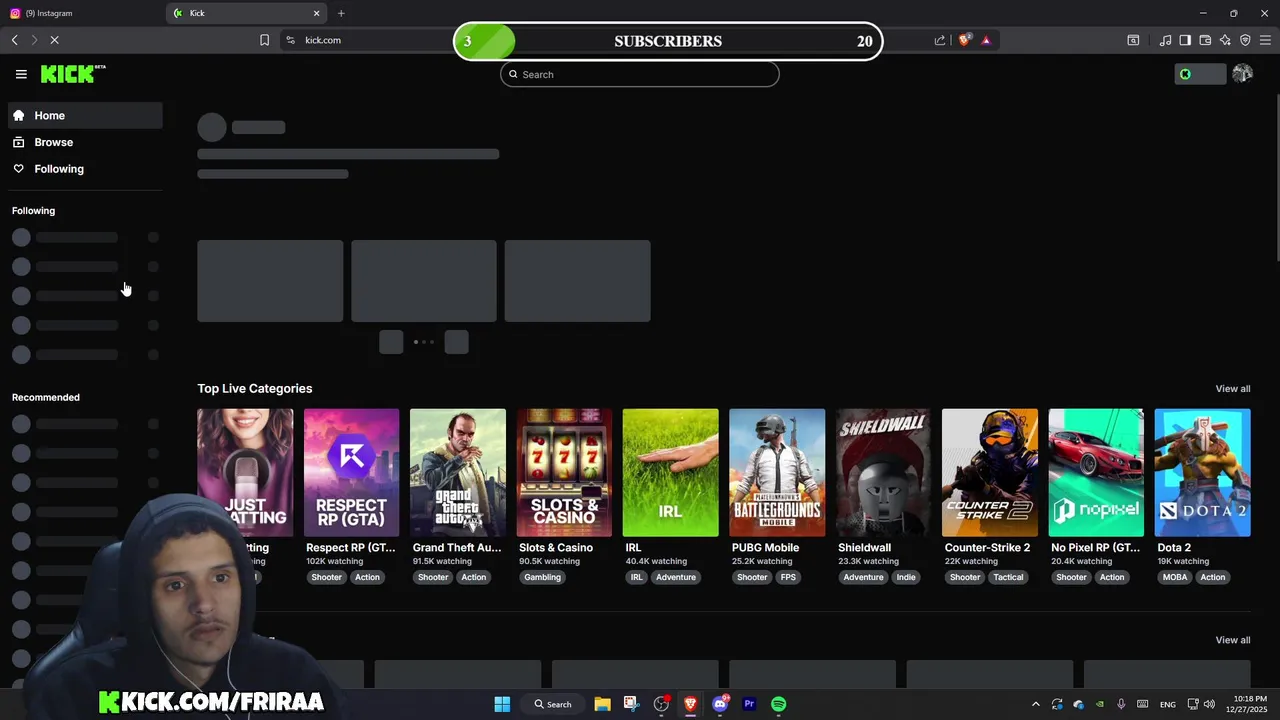Open Respect RP (GTA) category thumbnail
Viewport: 1280px width, 720px height.
coord(351,472)
